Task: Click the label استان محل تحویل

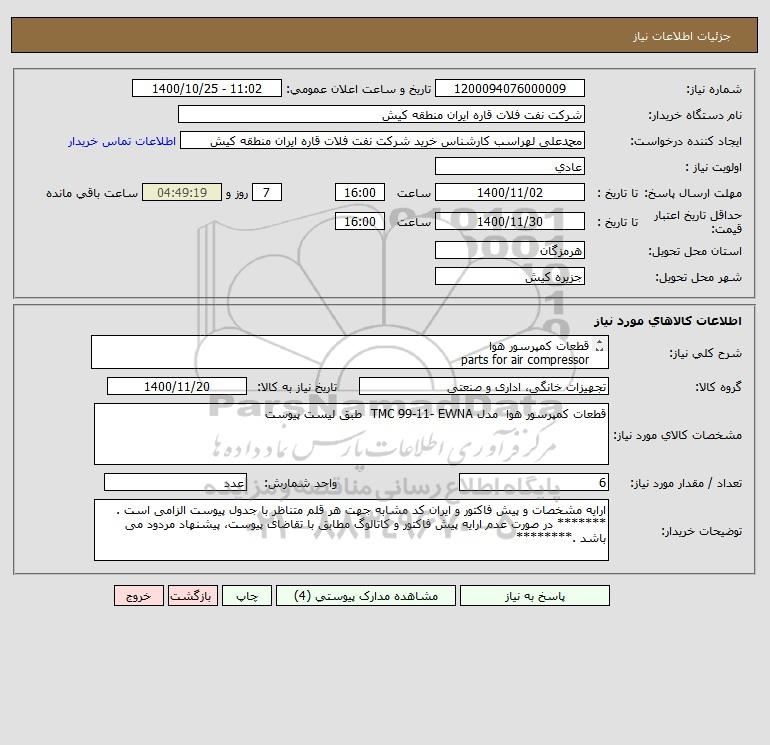Action: tap(695, 251)
